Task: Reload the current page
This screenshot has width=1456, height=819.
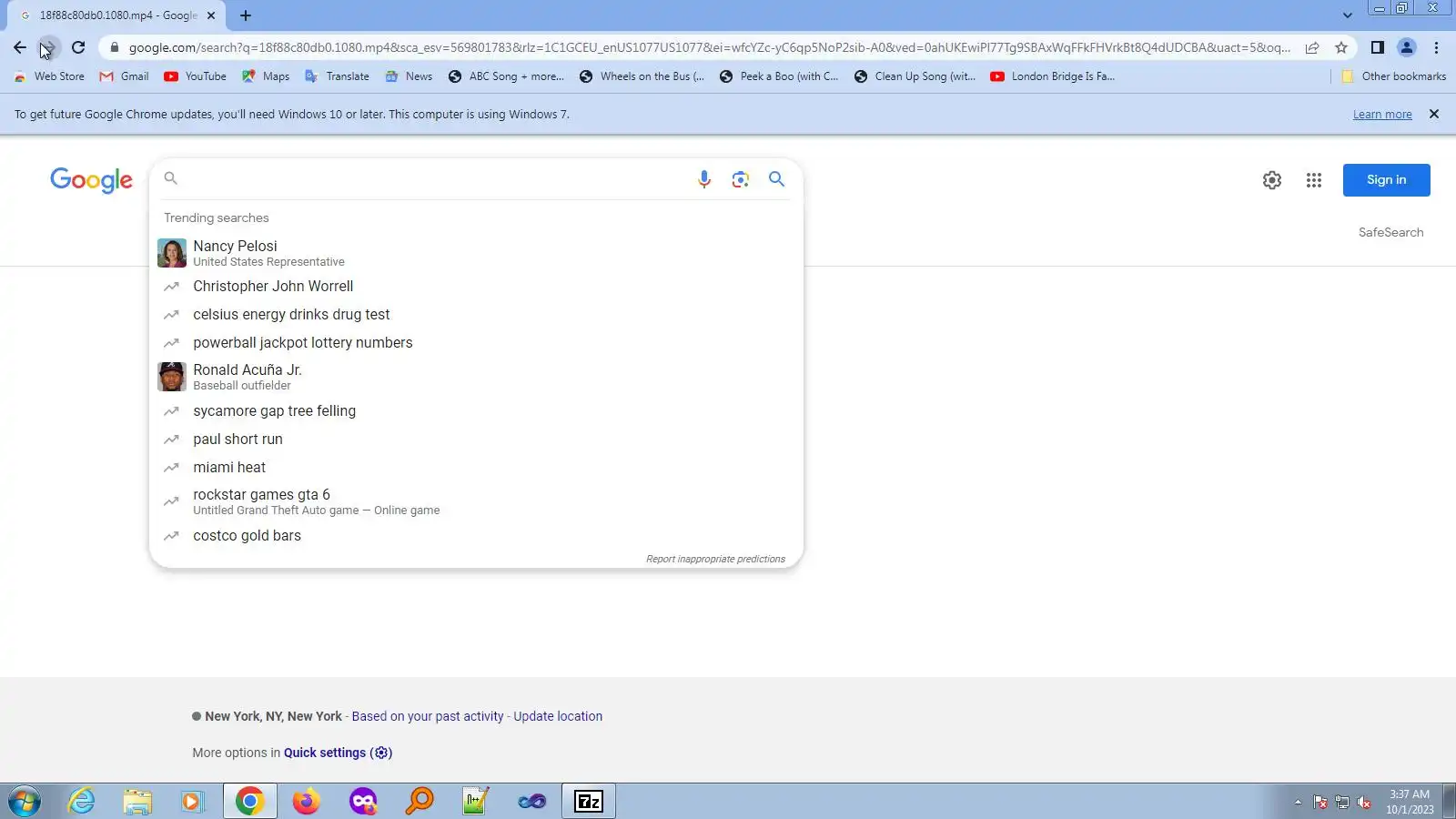Action: 78,47
